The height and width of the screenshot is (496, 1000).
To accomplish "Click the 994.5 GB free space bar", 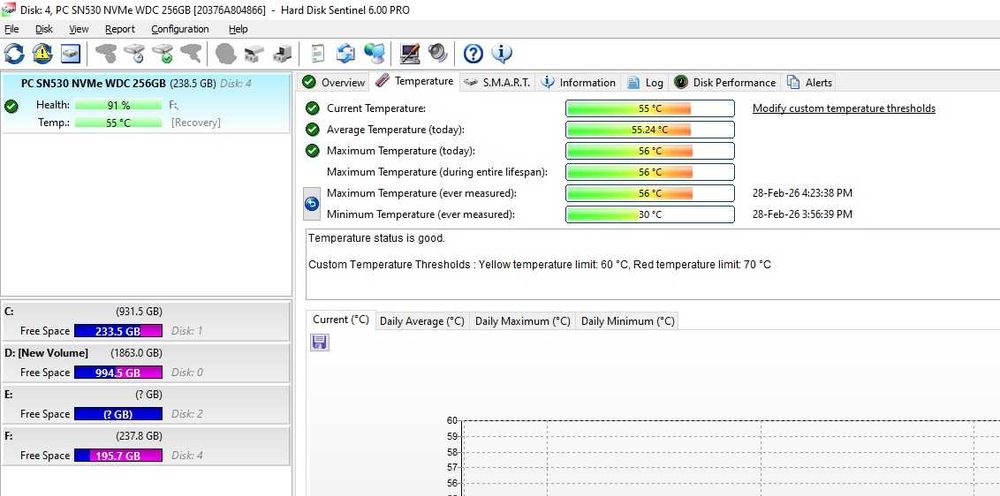I will coord(118,372).
